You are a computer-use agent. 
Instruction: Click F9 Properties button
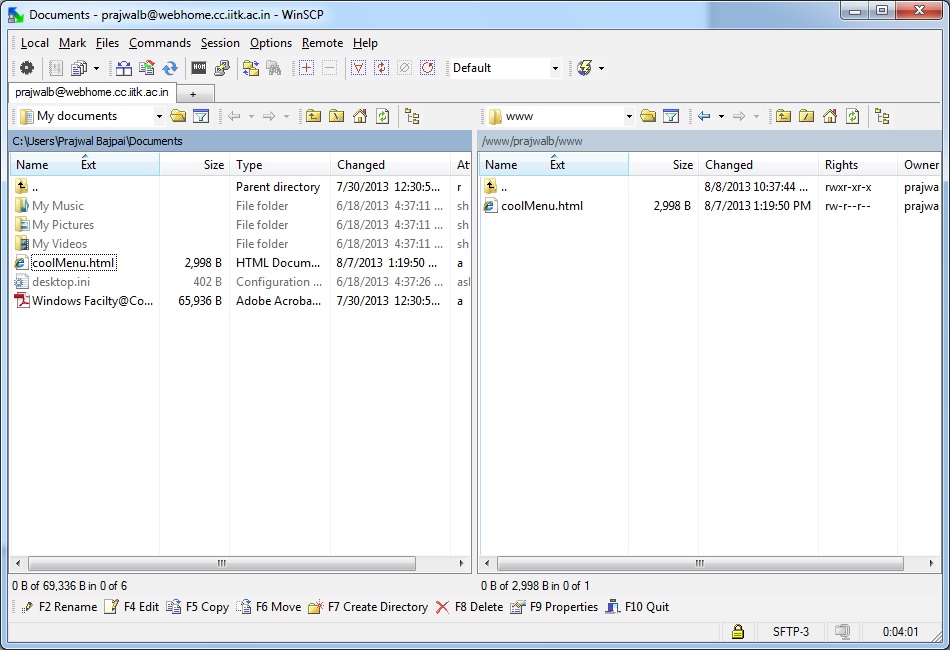point(554,606)
